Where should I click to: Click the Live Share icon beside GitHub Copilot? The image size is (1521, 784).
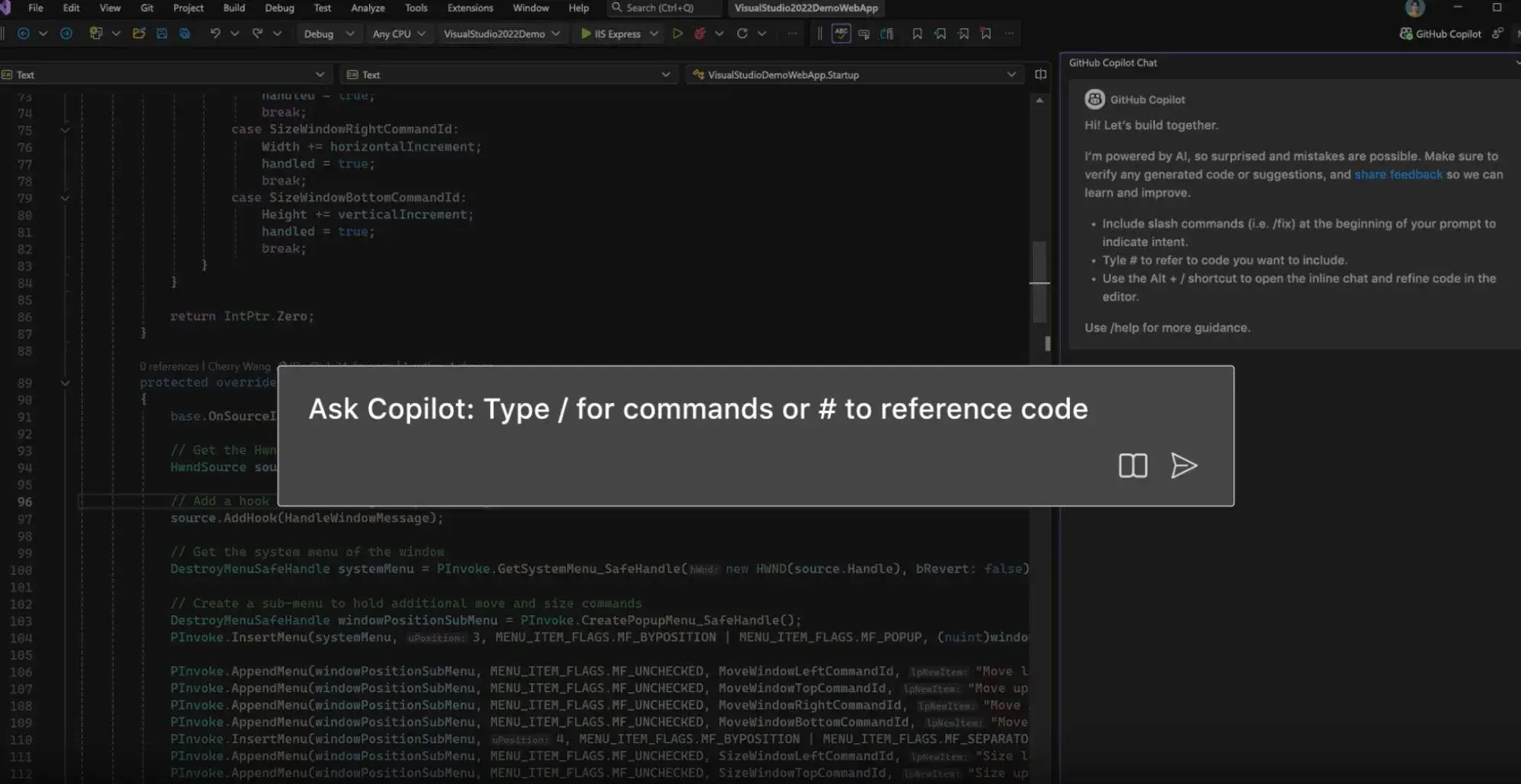1497,33
